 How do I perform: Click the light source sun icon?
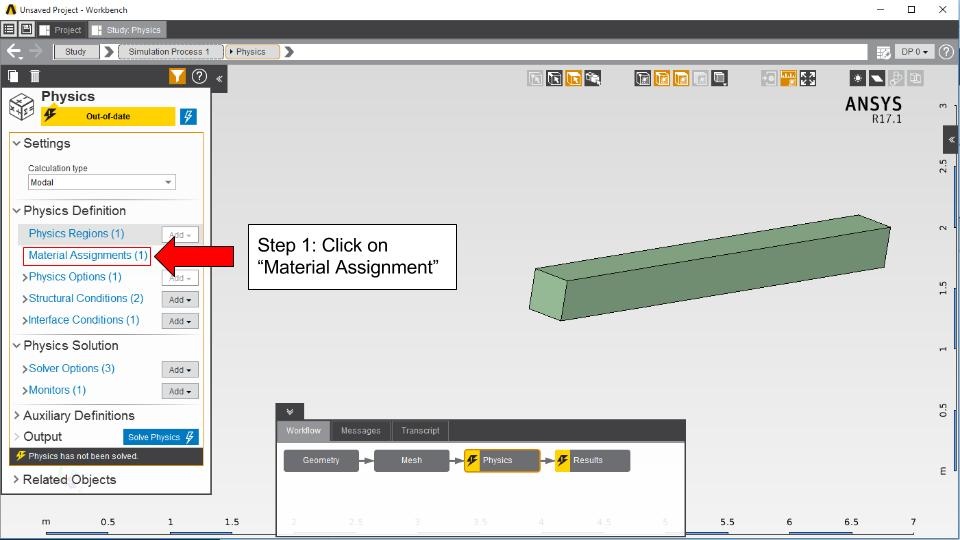(858, 78)
